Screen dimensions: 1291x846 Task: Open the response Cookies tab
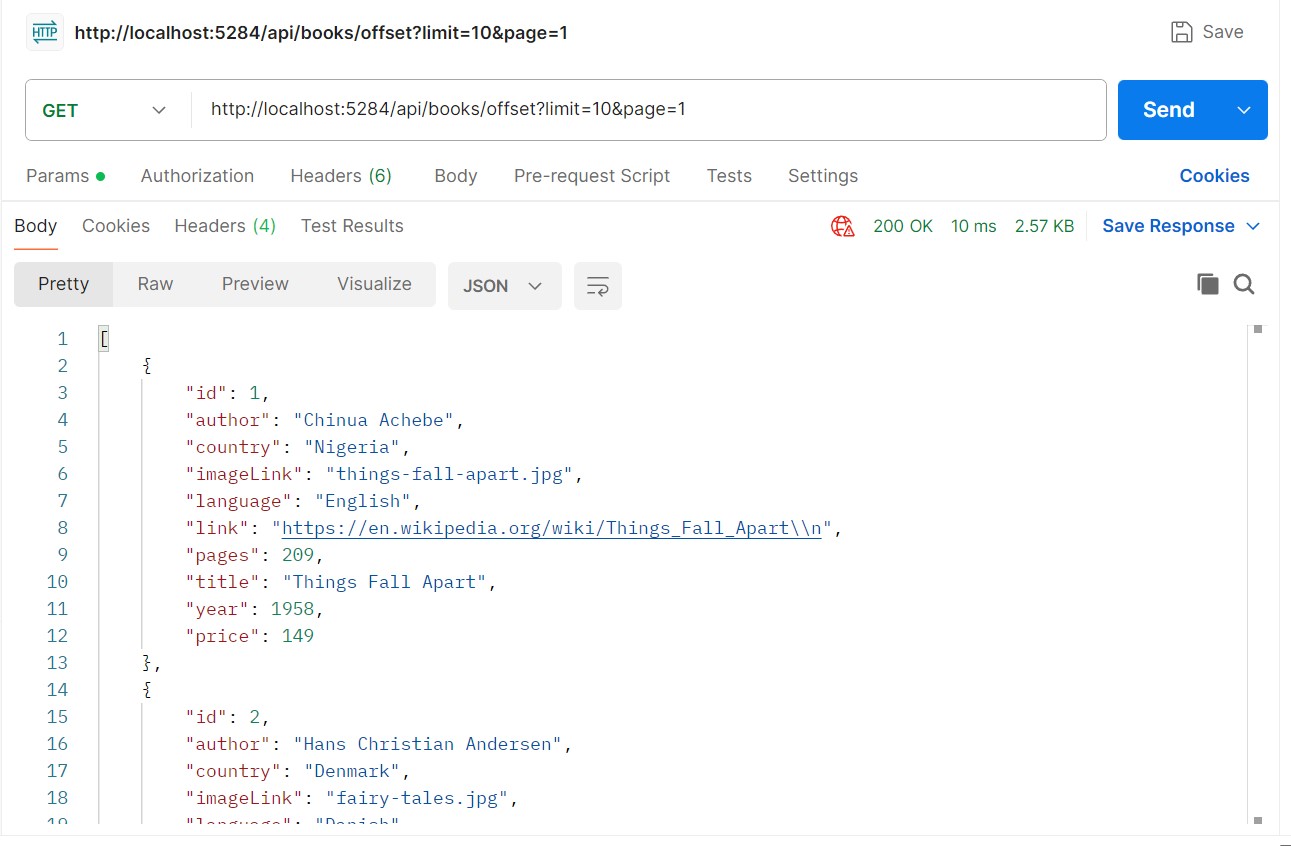point(116,226)
